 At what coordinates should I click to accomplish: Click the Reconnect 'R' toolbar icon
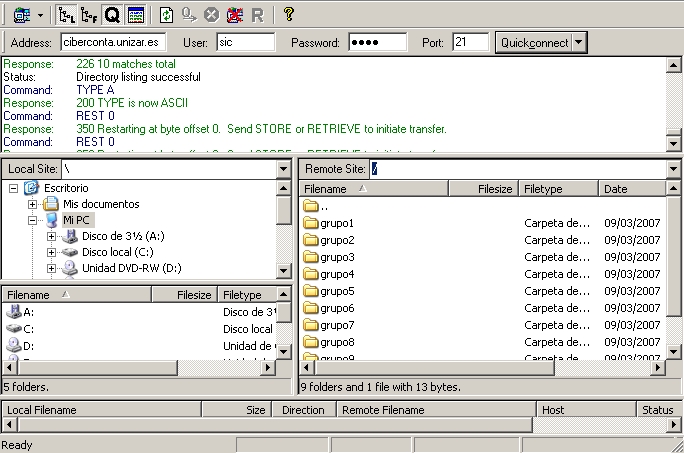click(x=257, y=14)
